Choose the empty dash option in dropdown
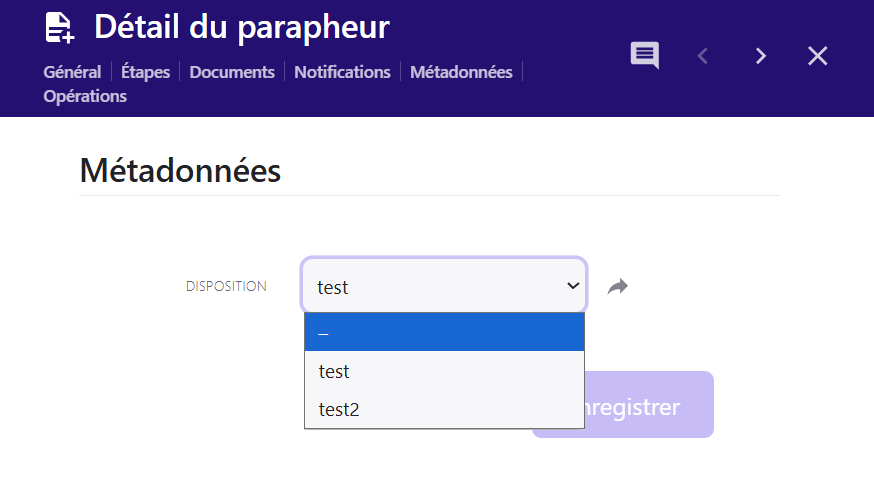The height and width of the screenshot is (486, 874). (444, 332)
